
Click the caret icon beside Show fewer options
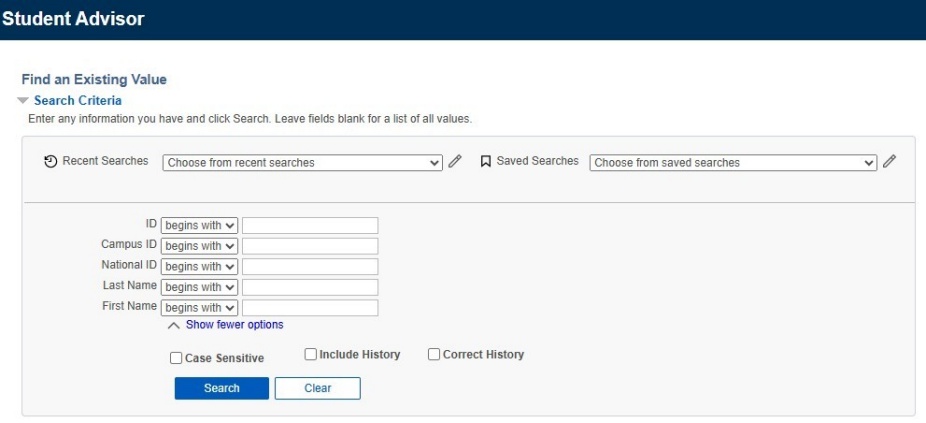(174, 326)
